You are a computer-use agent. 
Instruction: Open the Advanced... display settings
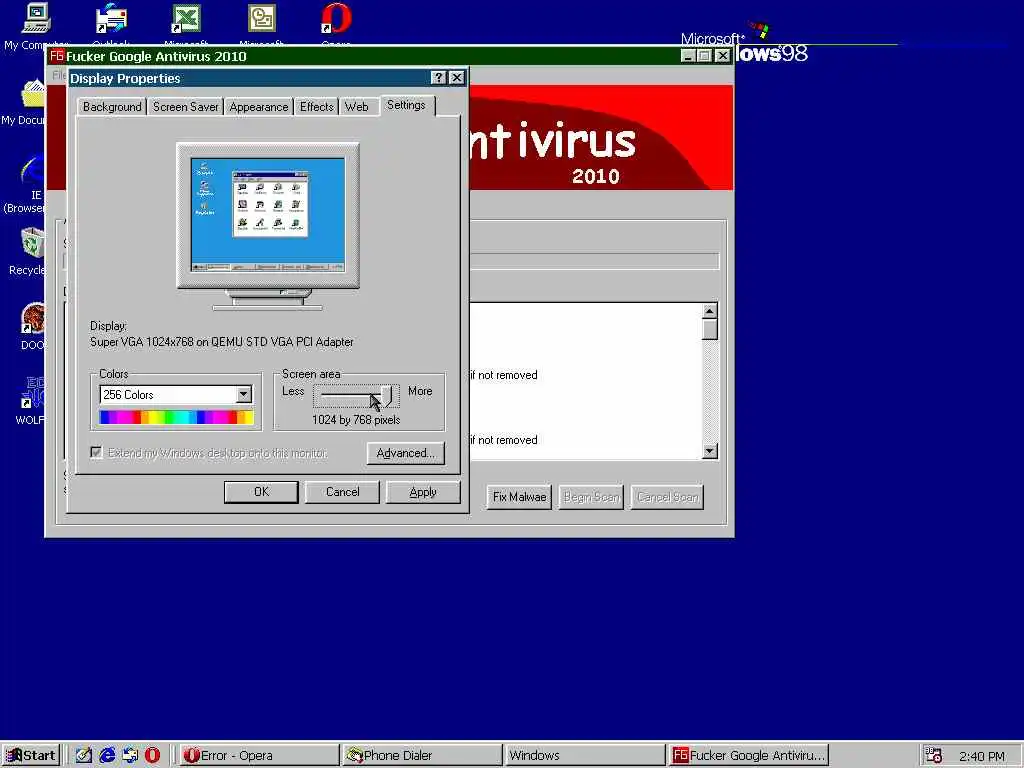(406, 453)
